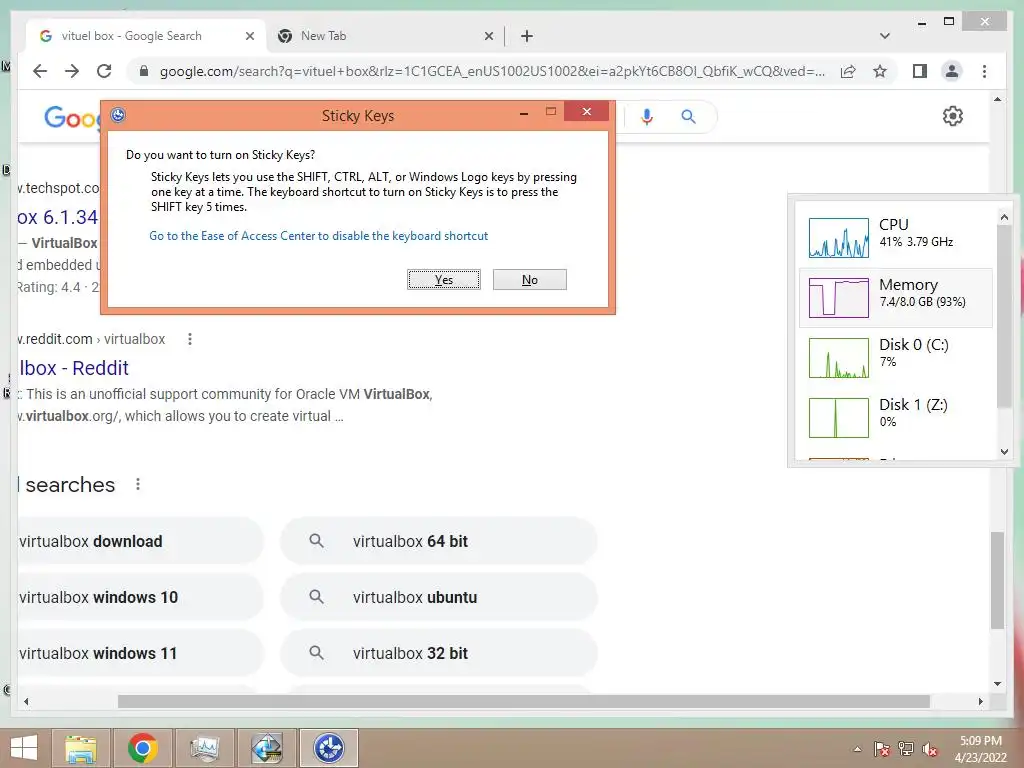This screenshot has width=1024, height=768.
Task: Search by voice microphone icon
Action: 647,116
